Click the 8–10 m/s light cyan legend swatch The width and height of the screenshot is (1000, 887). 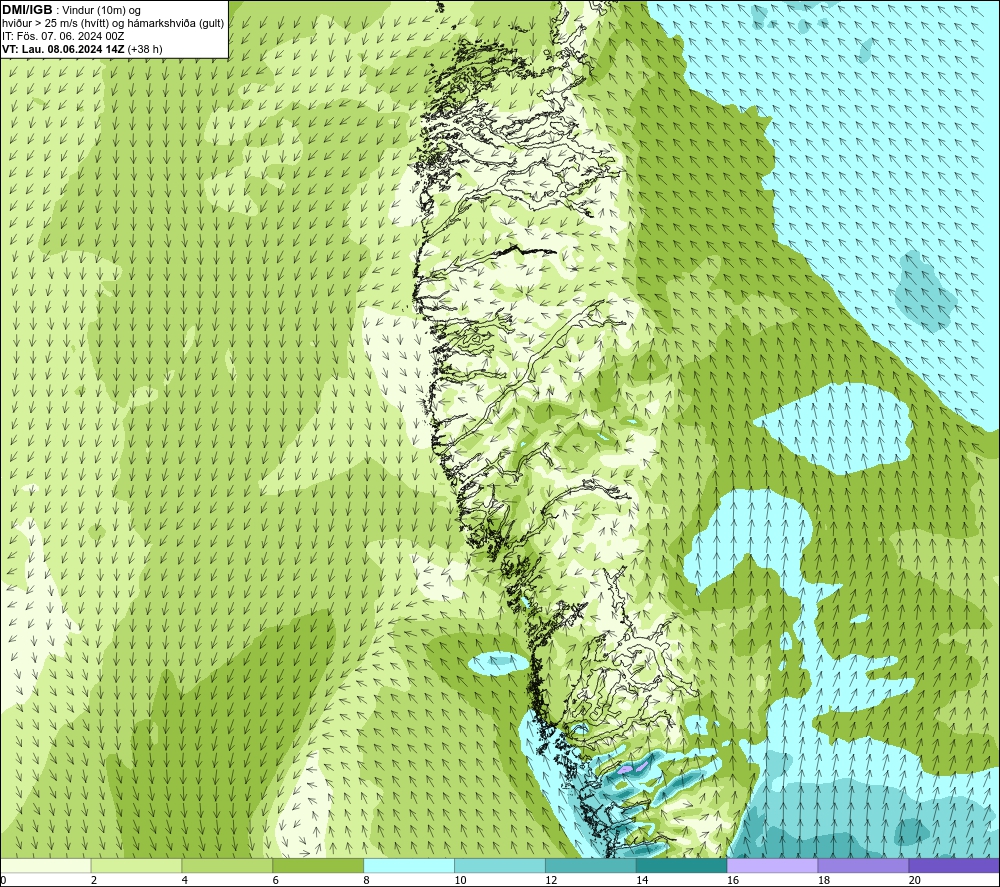409,865
